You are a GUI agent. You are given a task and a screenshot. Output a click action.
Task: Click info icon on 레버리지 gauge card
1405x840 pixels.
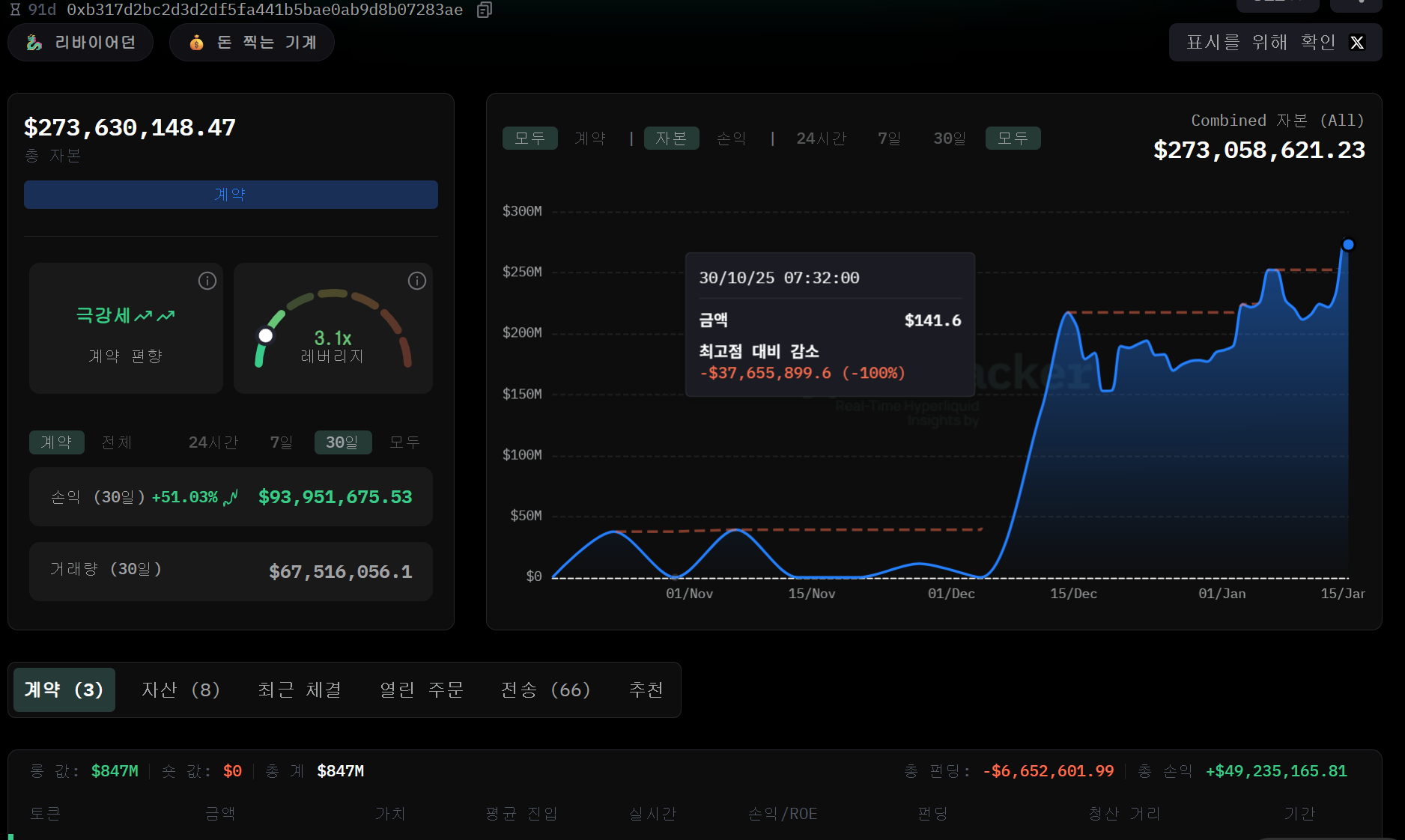click(417, 281)
